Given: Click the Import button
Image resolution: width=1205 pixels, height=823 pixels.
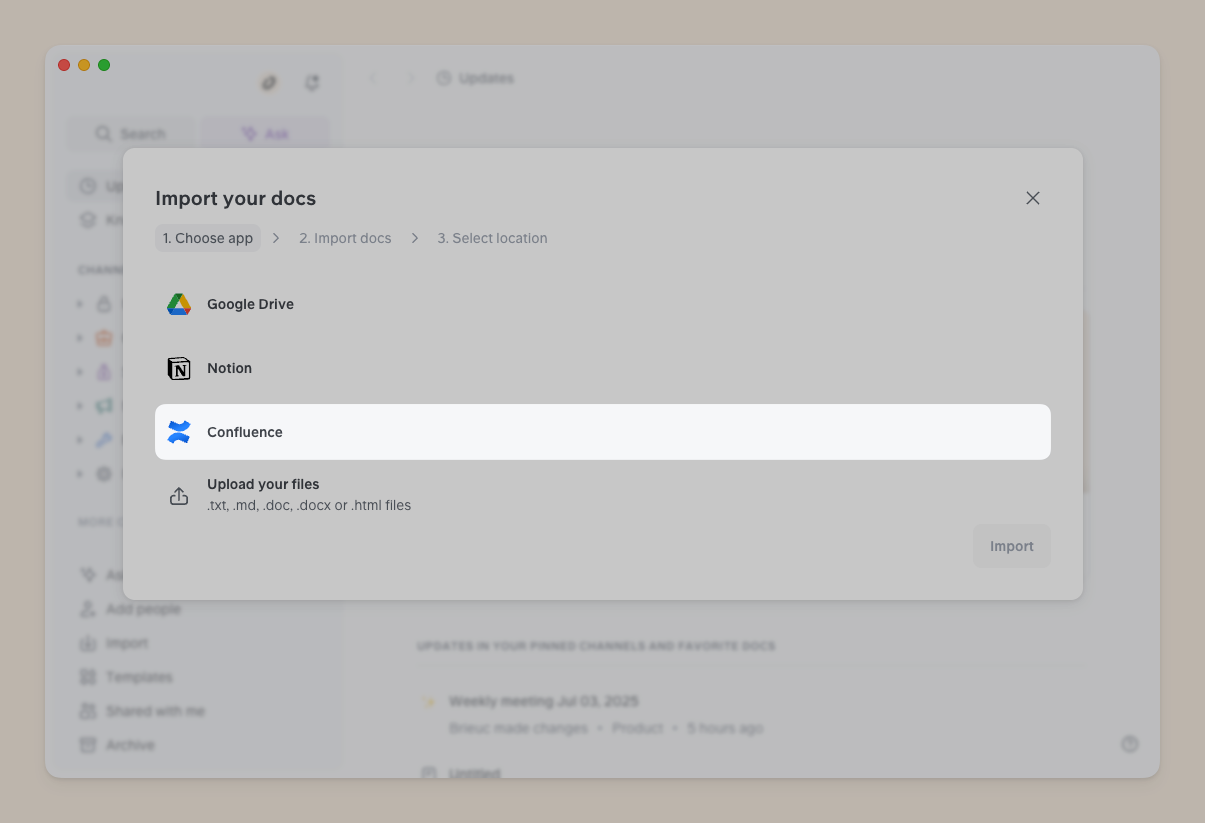Looking at the screenshot, I should (x=1012, y=546).
